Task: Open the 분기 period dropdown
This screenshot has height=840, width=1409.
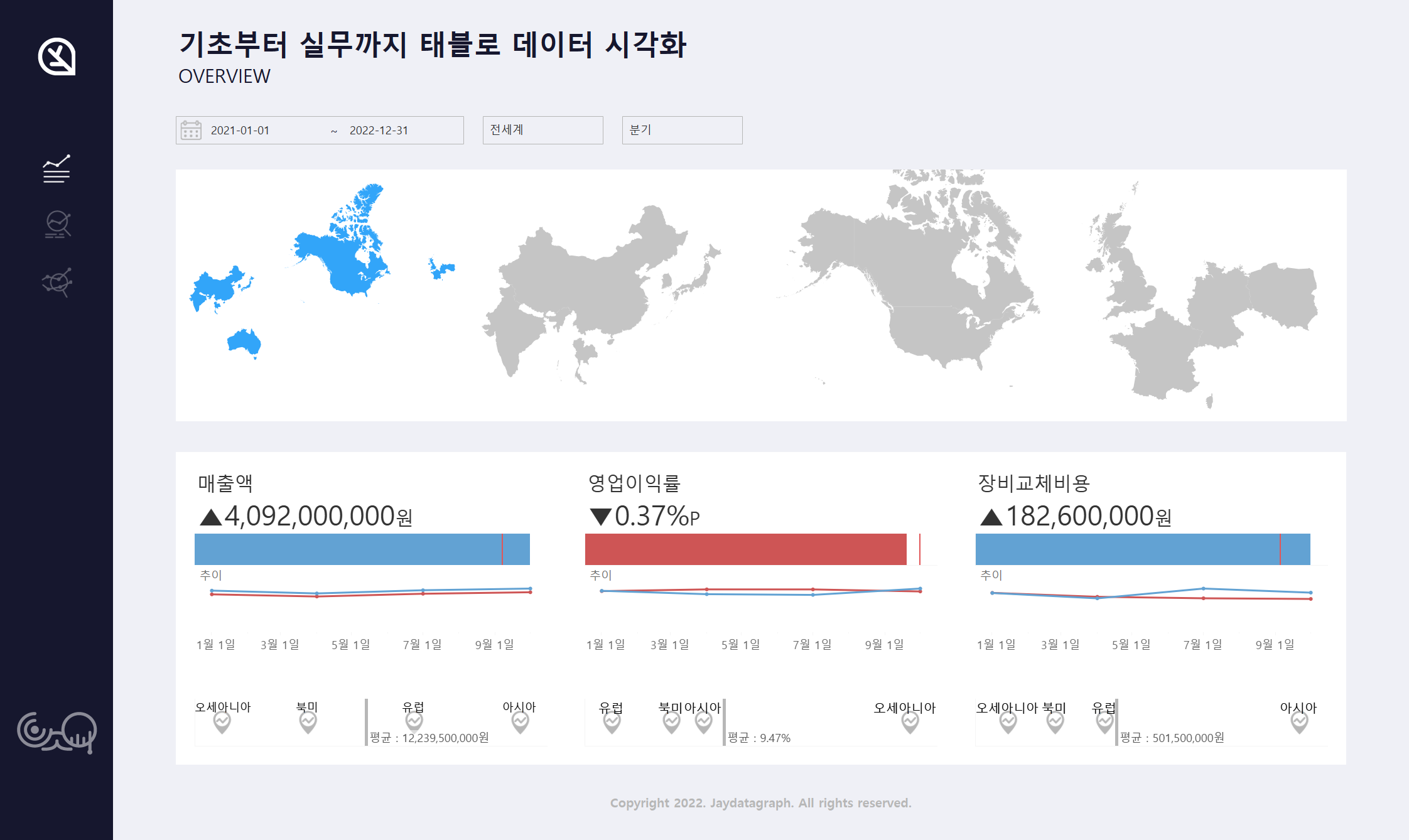Action: 682,130
